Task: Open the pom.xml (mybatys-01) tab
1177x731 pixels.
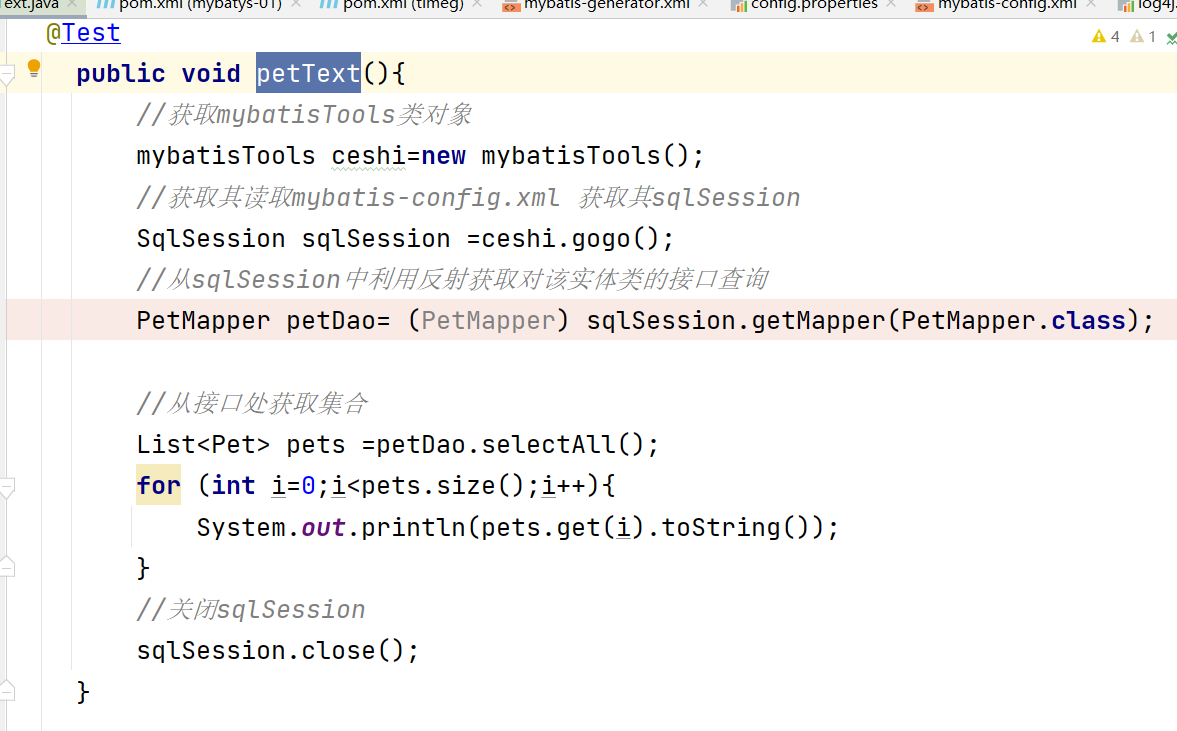Action: 199,5
